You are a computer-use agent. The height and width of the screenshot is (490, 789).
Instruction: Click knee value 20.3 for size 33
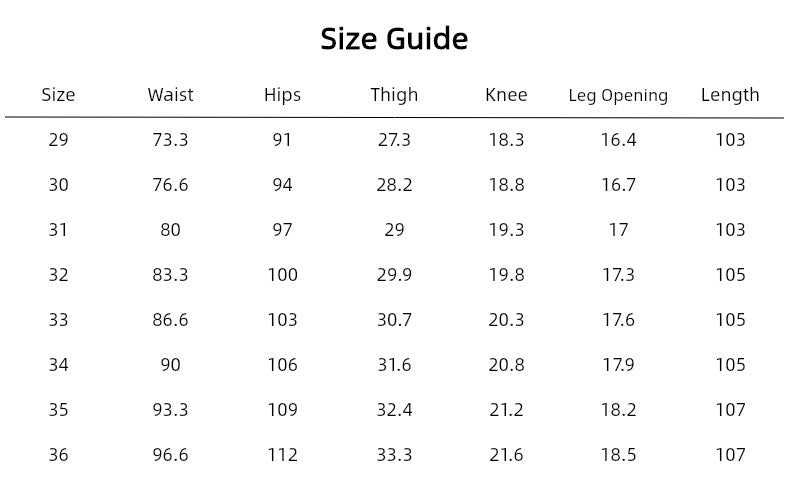point(506,320)
